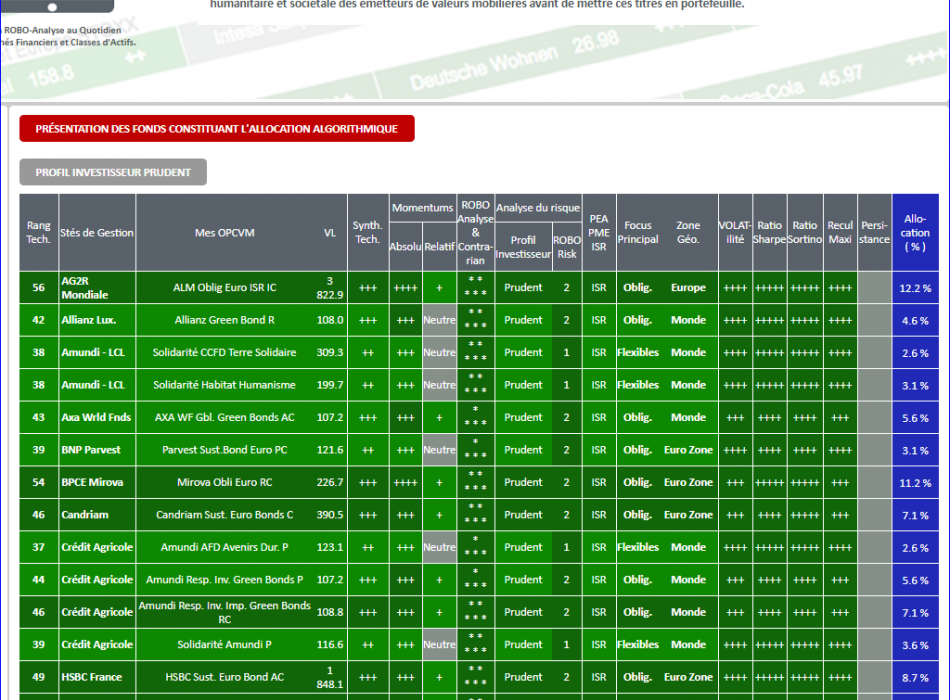Select AXA WF Gbl. Green Bonds AC
950x700 pixels.
[x=225, y=418]
